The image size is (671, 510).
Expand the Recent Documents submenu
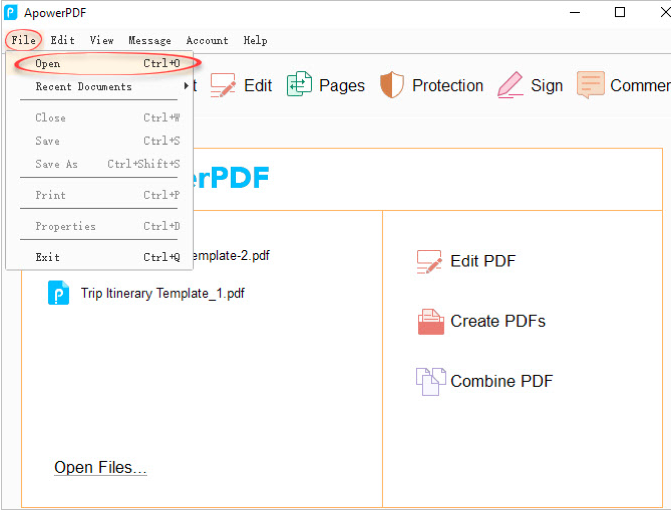point(99,86)
